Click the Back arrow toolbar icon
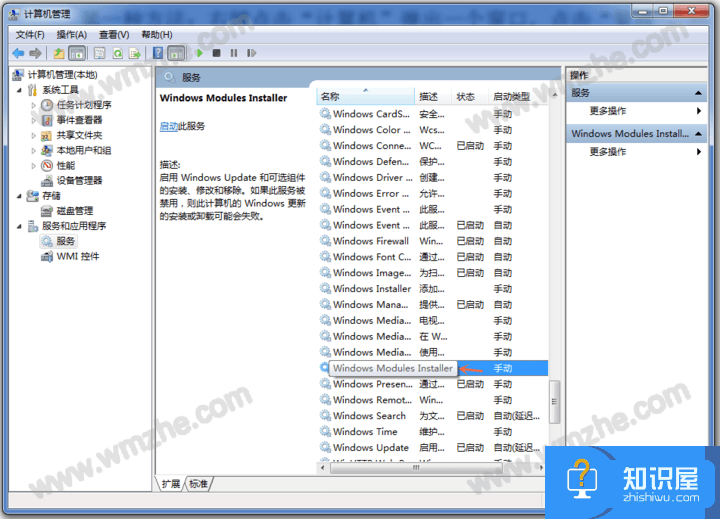The width and height of the screenshot is (720, 519). [18, 53]
